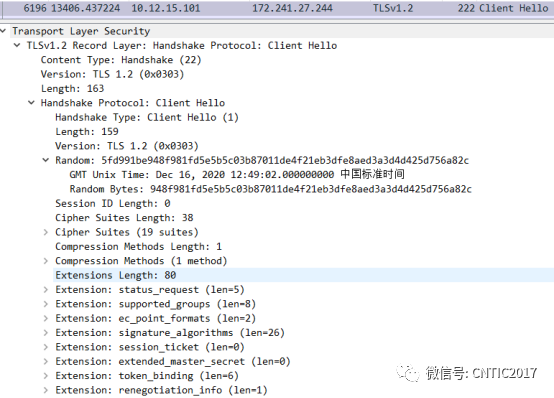
Task: Collapse the TLSv1.2 Record Layer node
Action: (17, 45)
